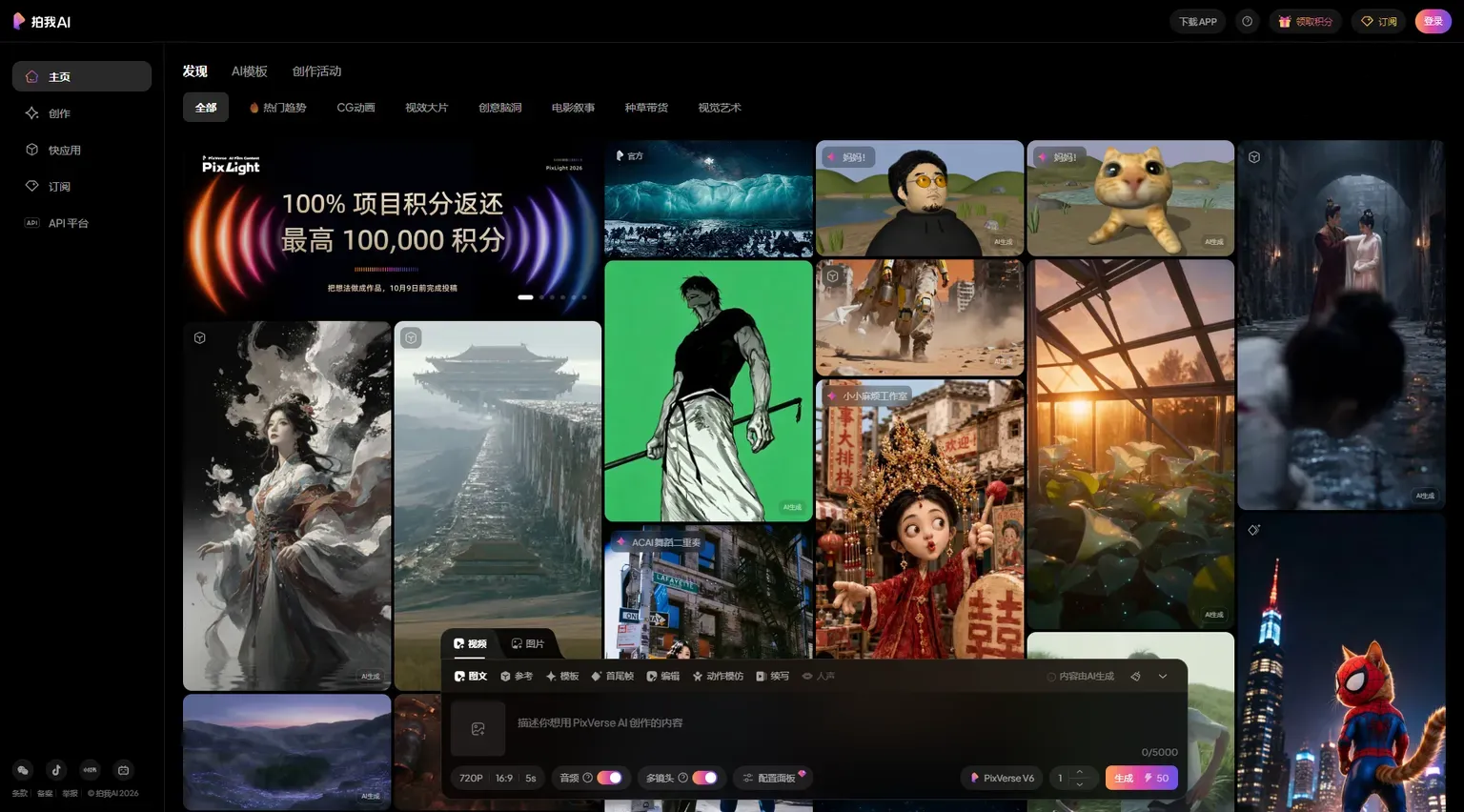Click the help icon beside 多镜头

click(682, 778)
